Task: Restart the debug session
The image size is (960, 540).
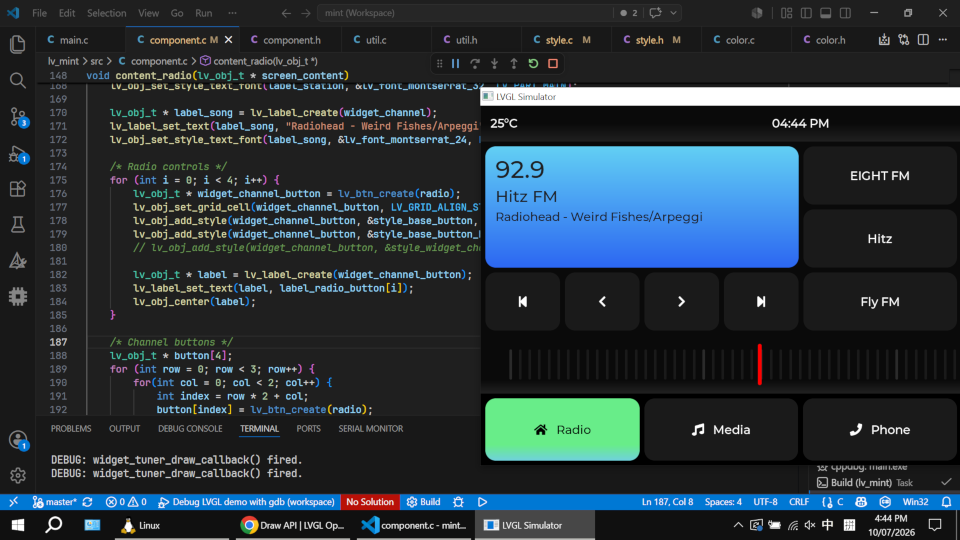Action: click(x=533, y=64)
